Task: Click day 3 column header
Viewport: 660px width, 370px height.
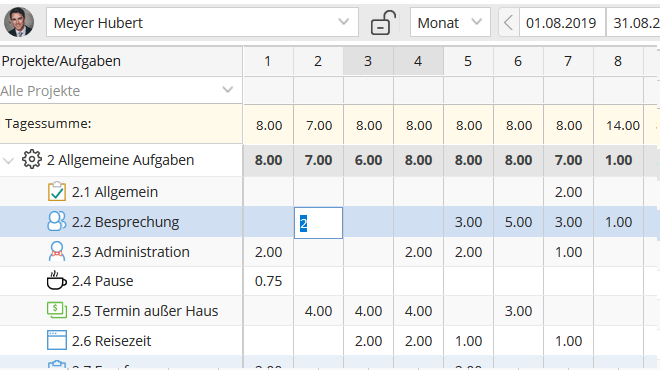Action: [x=368, y=61]
